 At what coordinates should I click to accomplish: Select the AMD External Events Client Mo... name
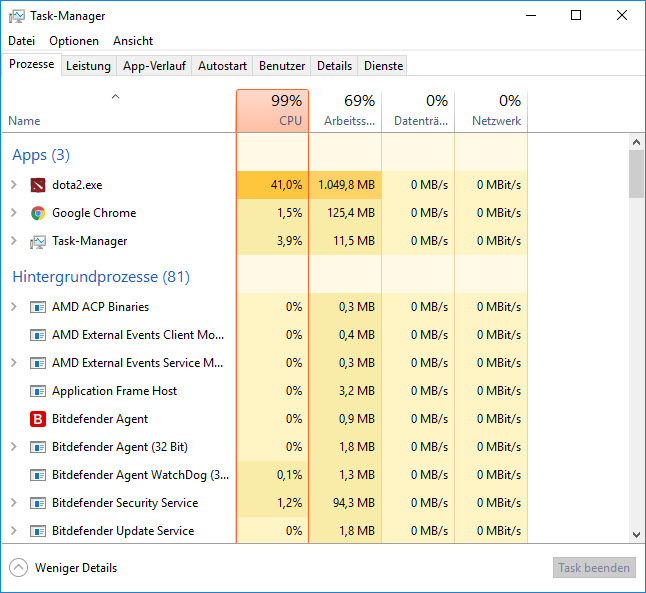pyautogui.click(x=138, y=335)
